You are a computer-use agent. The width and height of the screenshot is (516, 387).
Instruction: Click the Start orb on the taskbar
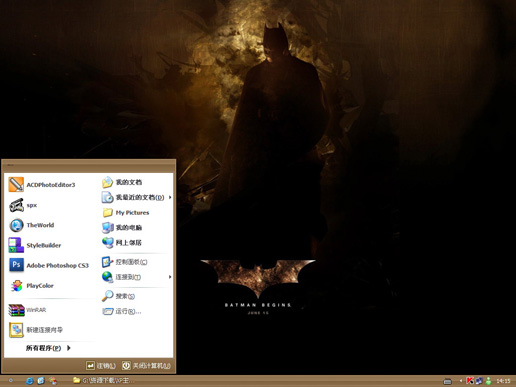coord(11,380)
